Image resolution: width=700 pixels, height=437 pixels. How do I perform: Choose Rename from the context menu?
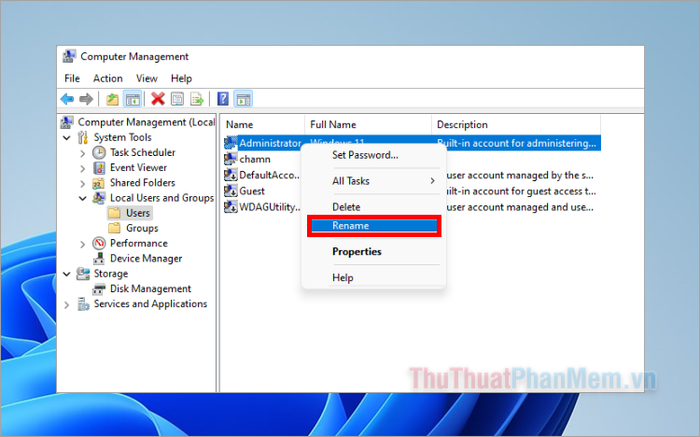[350, 226]
